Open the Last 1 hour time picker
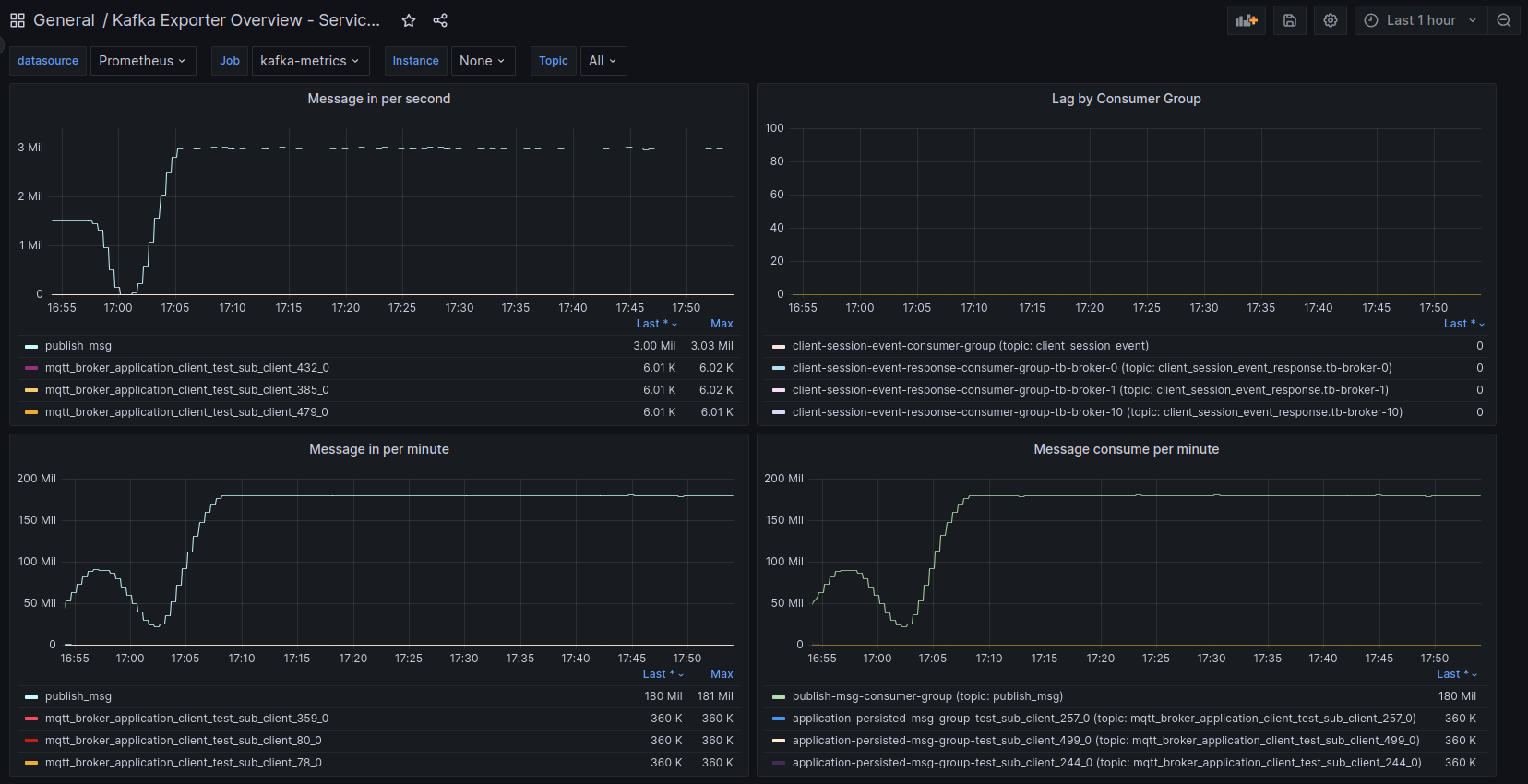1528x784 pixels. [x=1421, y=20]
